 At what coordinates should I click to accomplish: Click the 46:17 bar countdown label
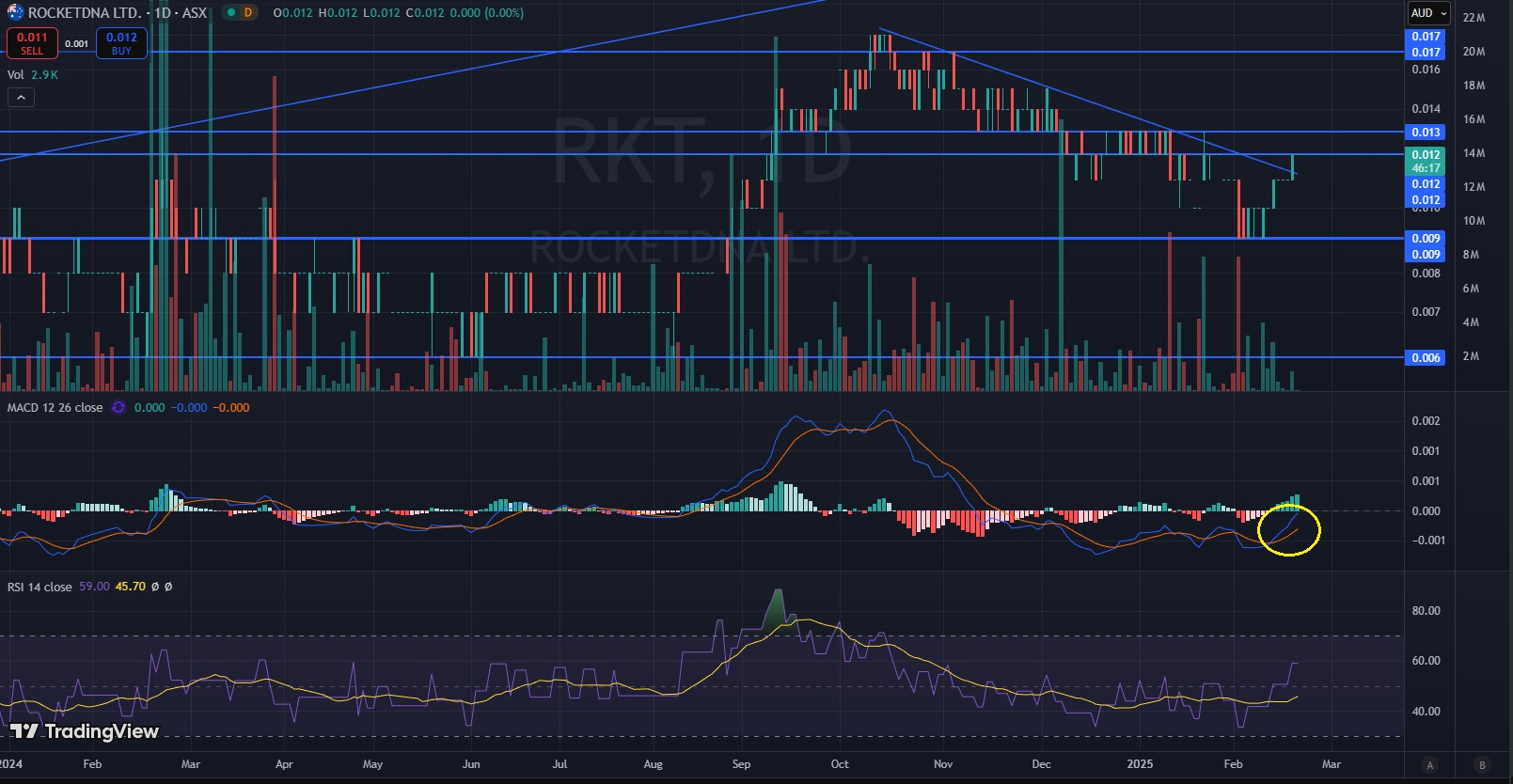(1426, 168)
